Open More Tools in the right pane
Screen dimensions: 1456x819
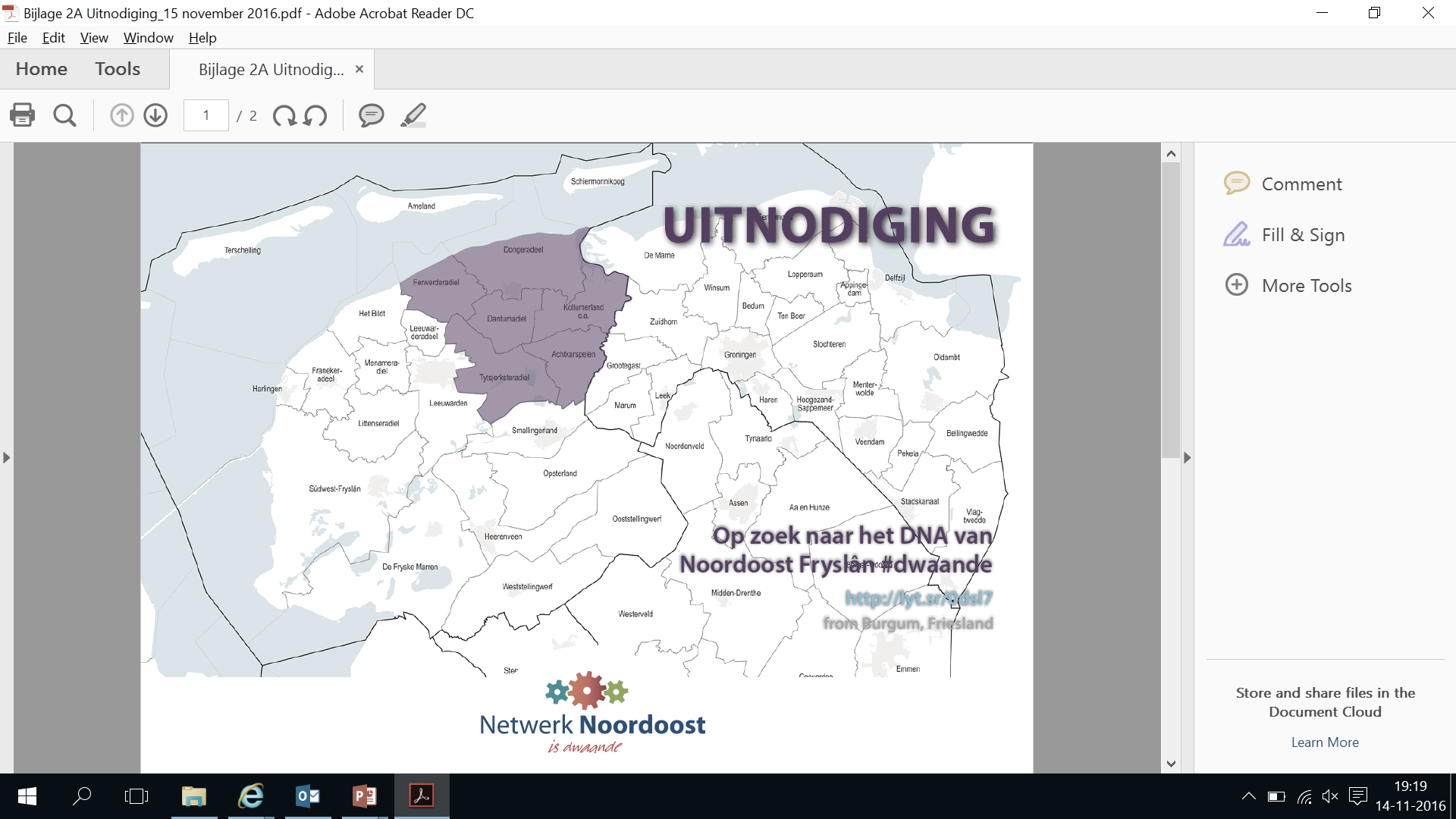coord(1288,285)
